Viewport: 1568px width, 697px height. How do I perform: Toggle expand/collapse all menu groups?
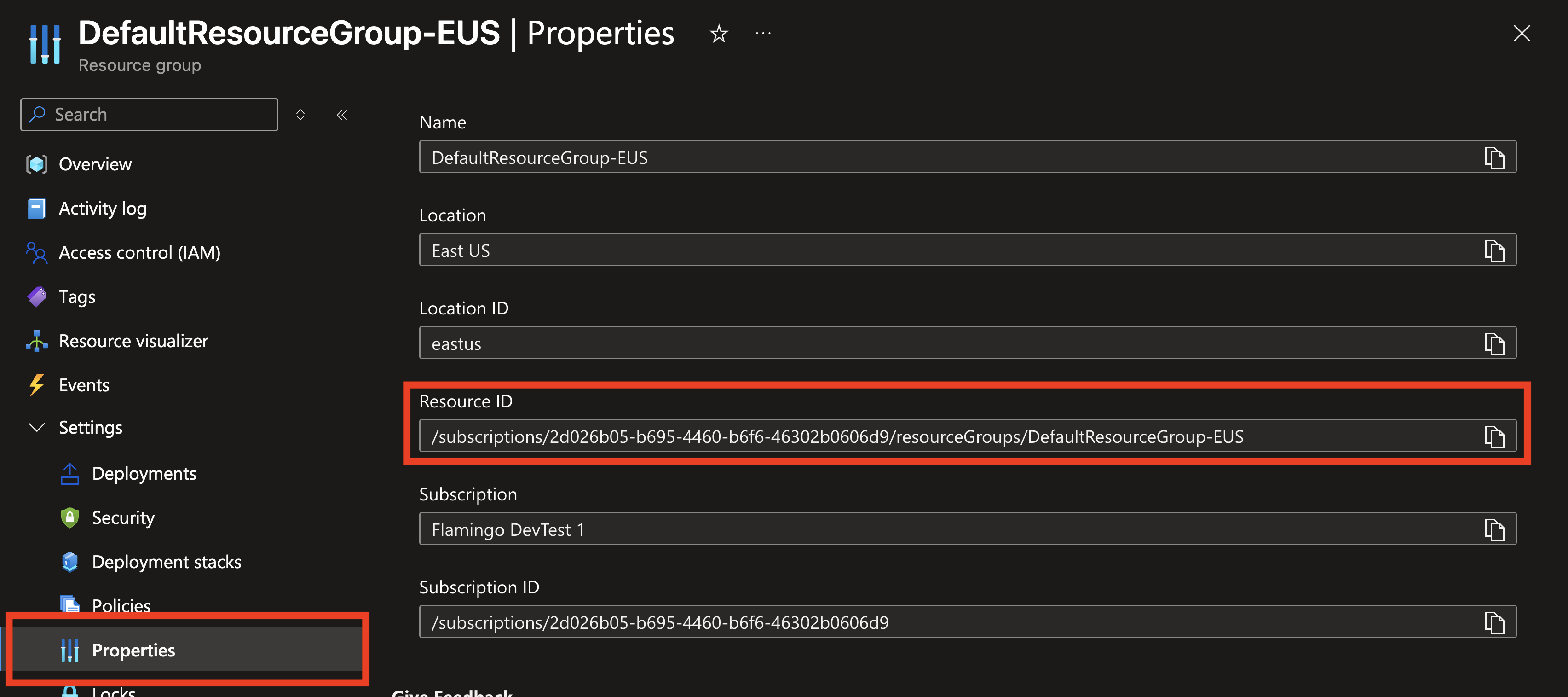(x=300, y=115)
